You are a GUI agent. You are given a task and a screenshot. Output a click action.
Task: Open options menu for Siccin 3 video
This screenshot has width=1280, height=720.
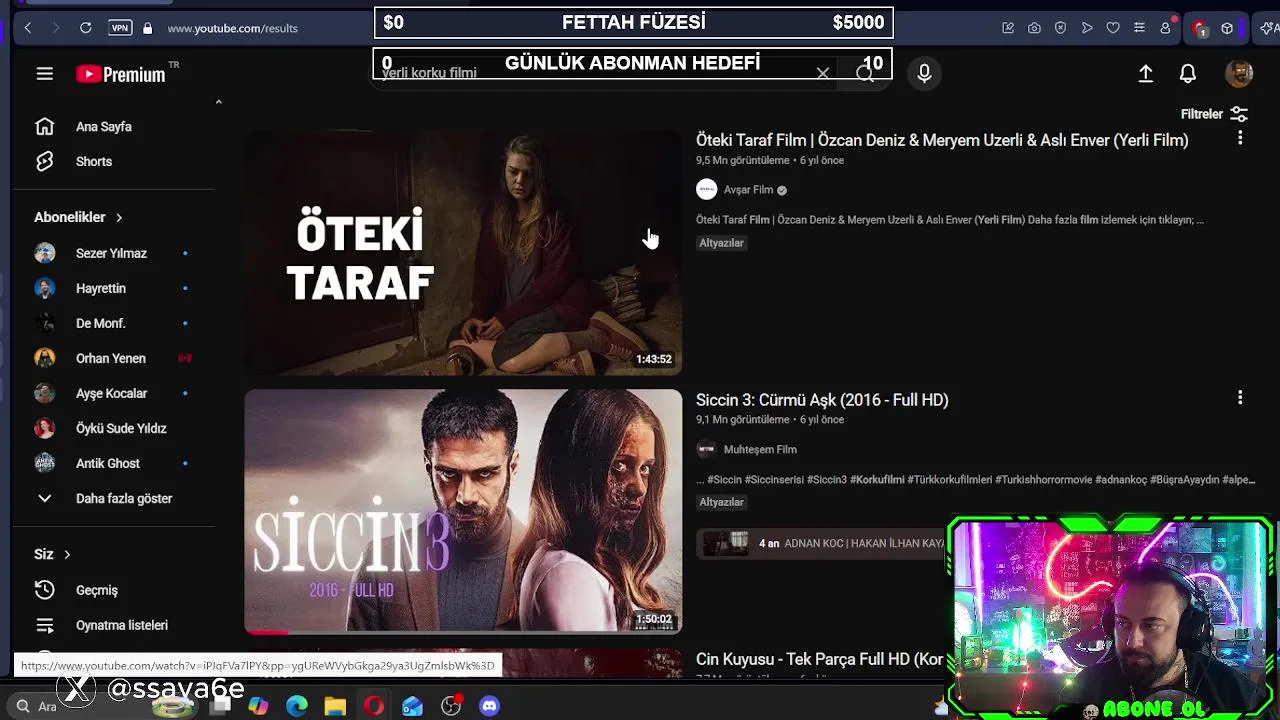tap(1240, 398)
